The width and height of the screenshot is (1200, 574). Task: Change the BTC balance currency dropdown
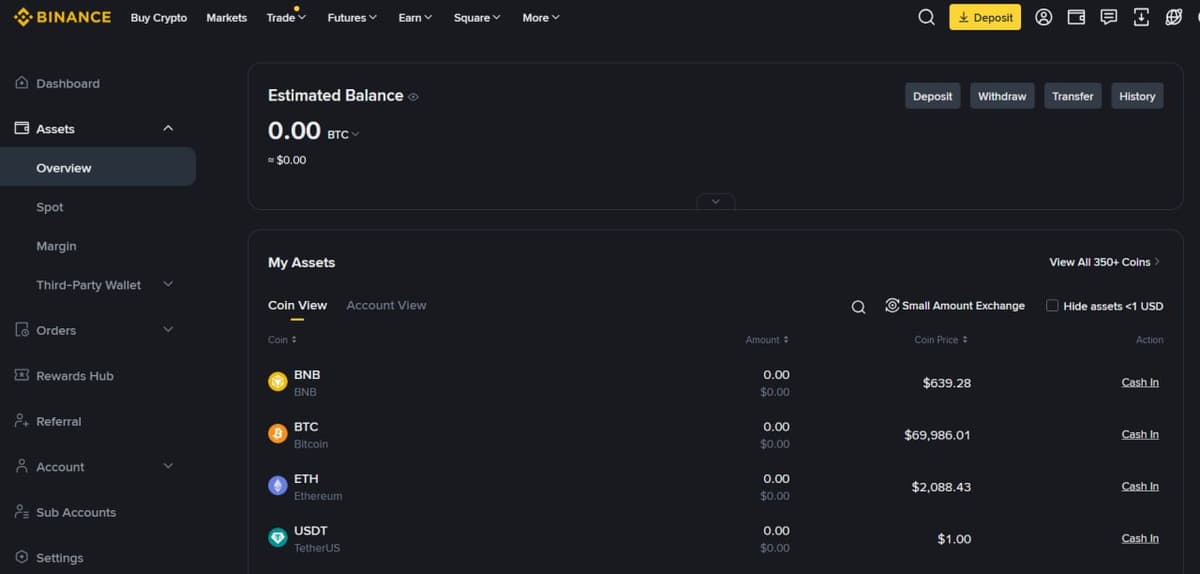(343, 134)
